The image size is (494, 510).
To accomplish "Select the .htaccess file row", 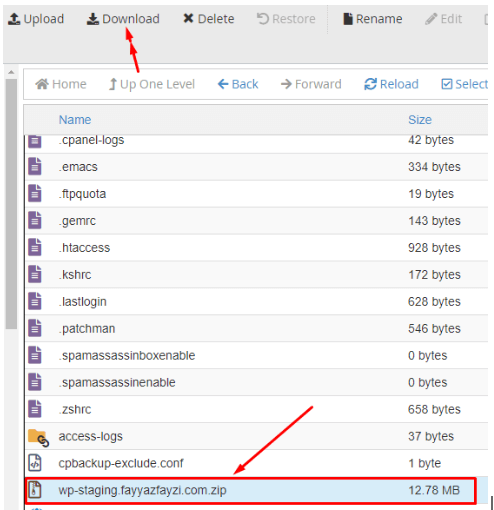I will [x=257, y=248].
